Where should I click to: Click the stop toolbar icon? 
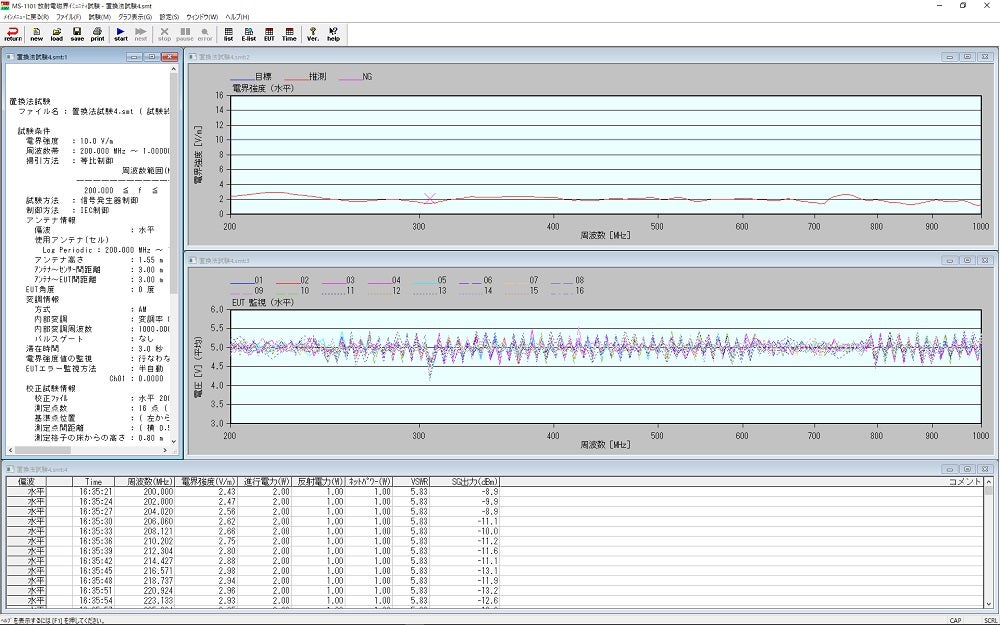165,34
